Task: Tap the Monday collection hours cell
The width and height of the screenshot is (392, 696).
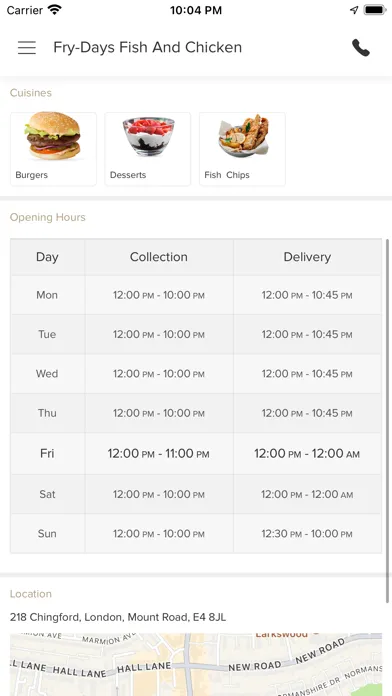Action: tap(159, 295)
